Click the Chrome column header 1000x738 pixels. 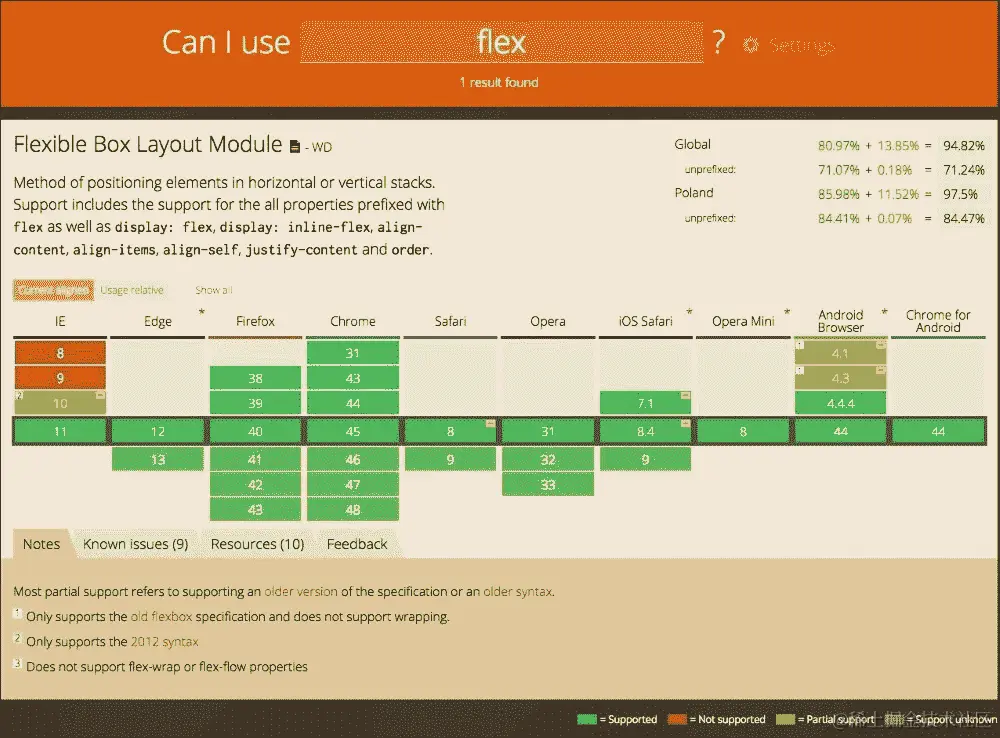tap(353, 321)
